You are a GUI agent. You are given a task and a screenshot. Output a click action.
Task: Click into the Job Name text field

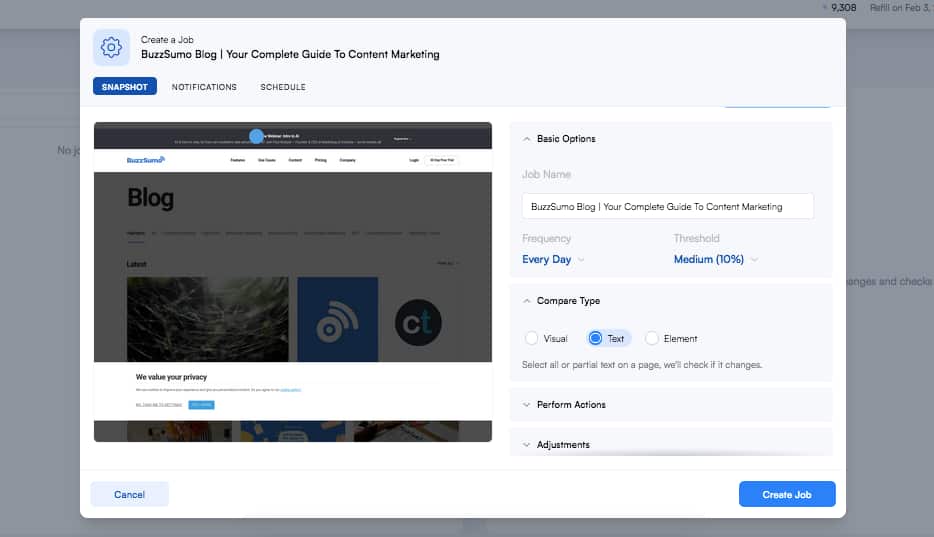(667, 207)
